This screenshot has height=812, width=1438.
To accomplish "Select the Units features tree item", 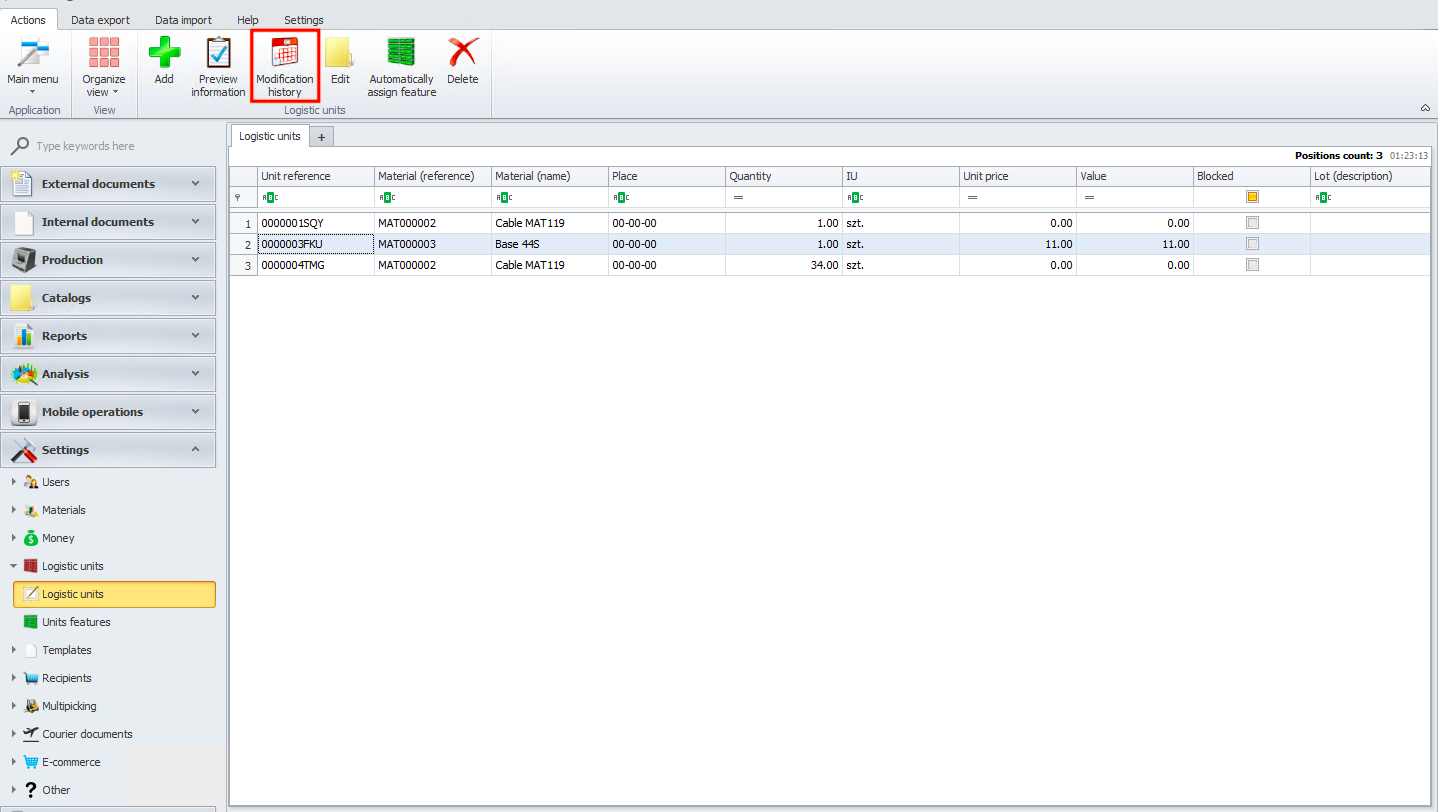I will coord(76,622).
